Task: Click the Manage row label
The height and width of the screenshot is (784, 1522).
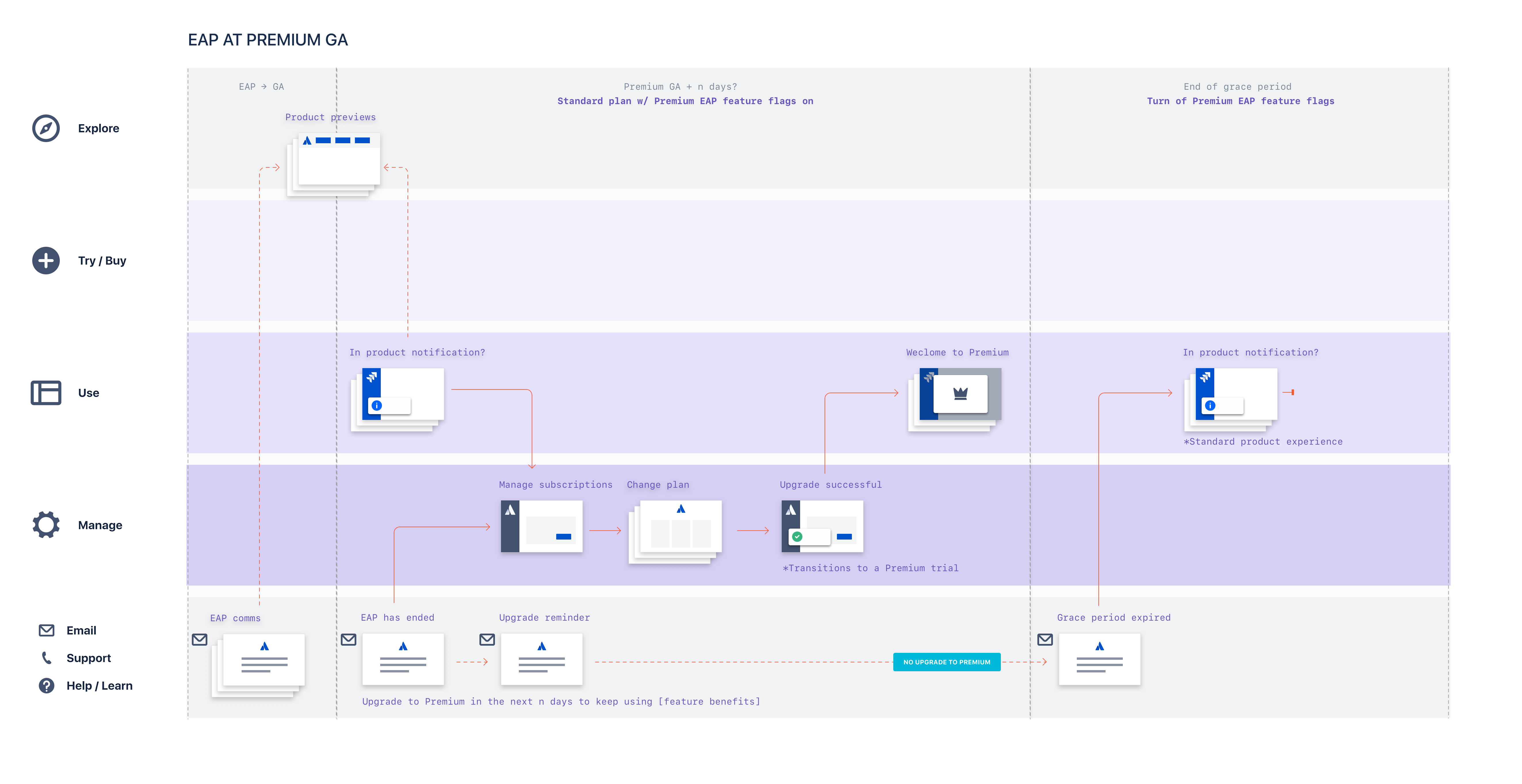Action: (100, 525)
